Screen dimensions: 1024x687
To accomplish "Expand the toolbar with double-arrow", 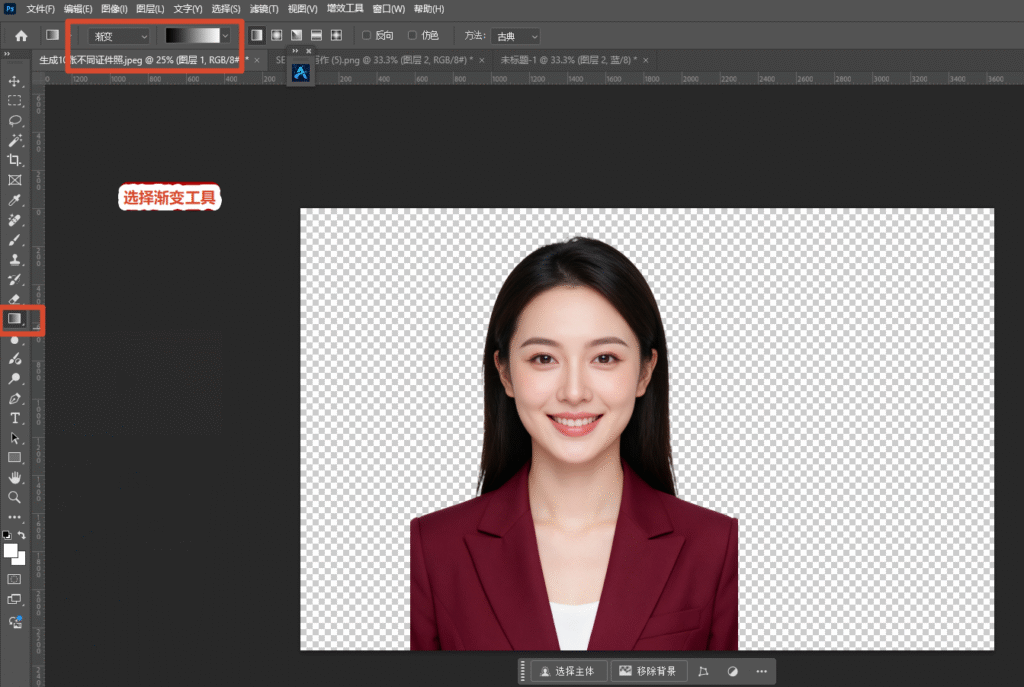I will click(7, 54).
